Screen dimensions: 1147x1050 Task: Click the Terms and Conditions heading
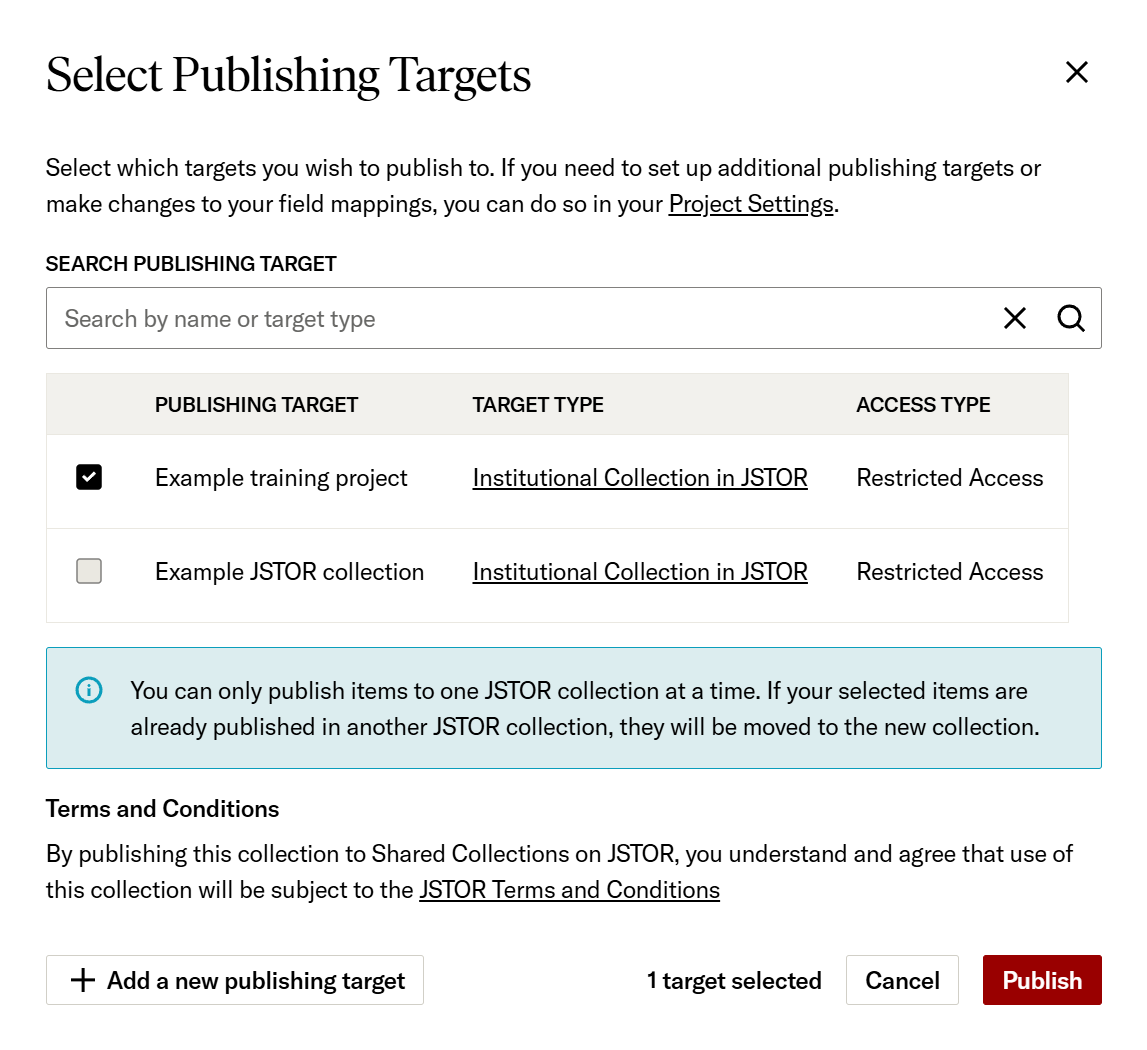pos(162,809)
